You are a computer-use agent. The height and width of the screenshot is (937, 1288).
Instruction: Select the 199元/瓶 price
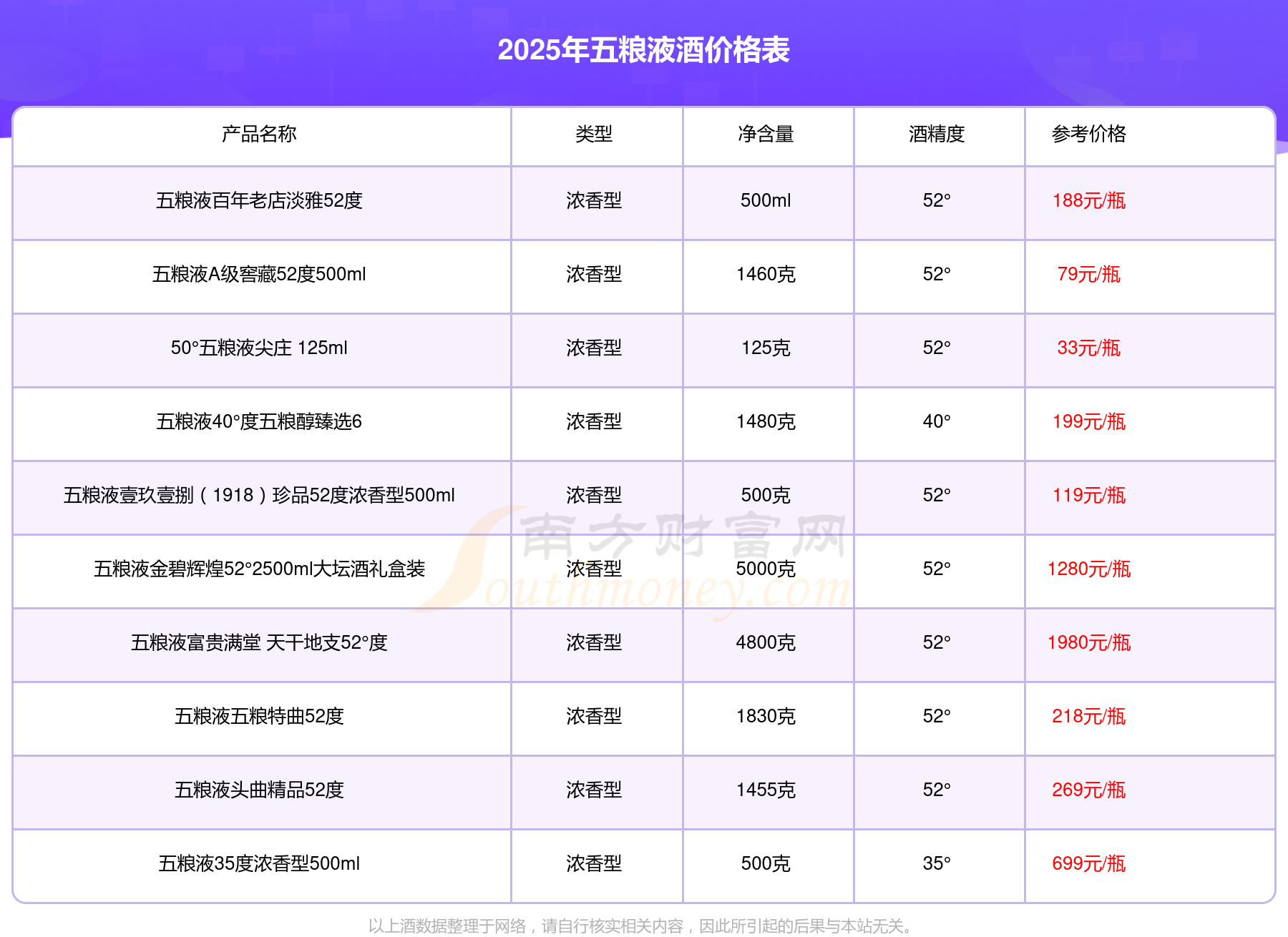click(x=1089, y=421)
